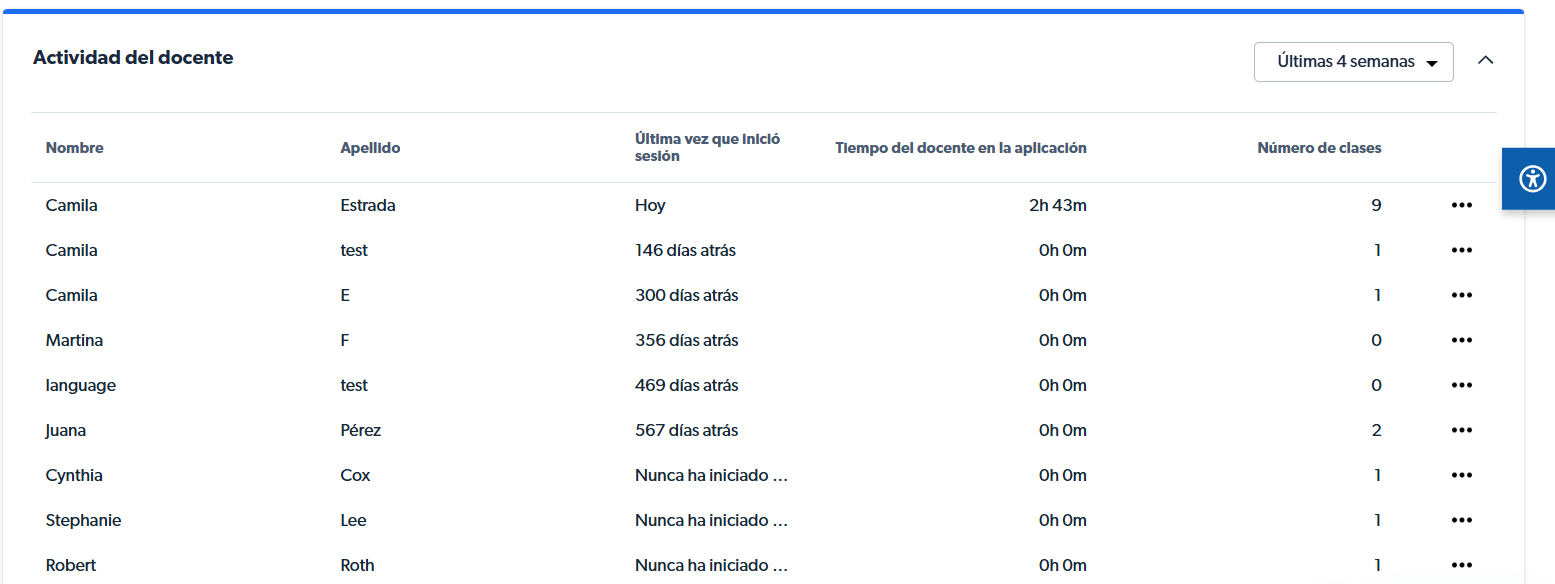The width and height of the screenshot is (1555, 584).
Task: Open the Últimas 4 semanas dropdown
Action: click(1353, 62)
